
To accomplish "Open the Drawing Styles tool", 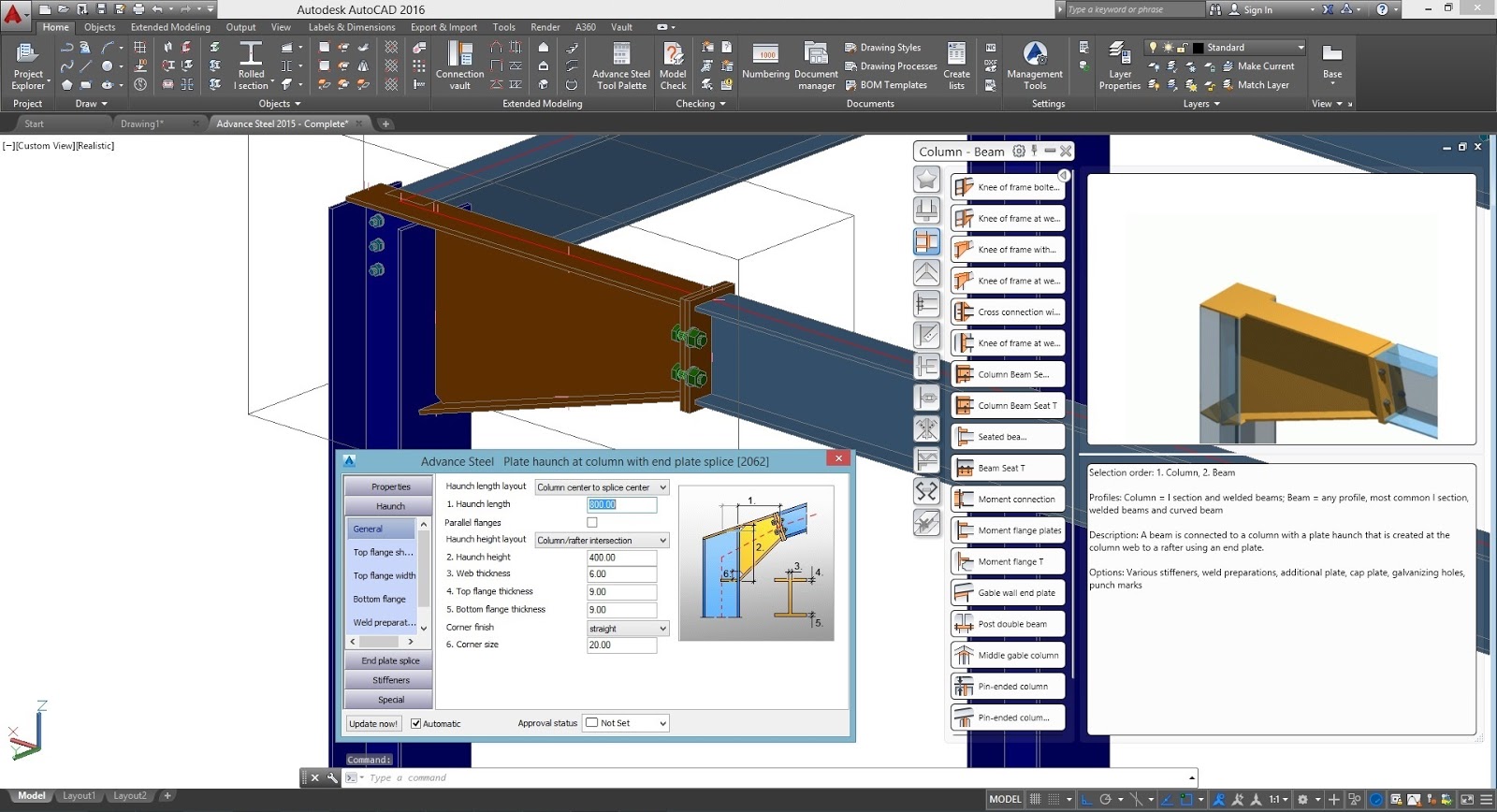I will 882,48.
